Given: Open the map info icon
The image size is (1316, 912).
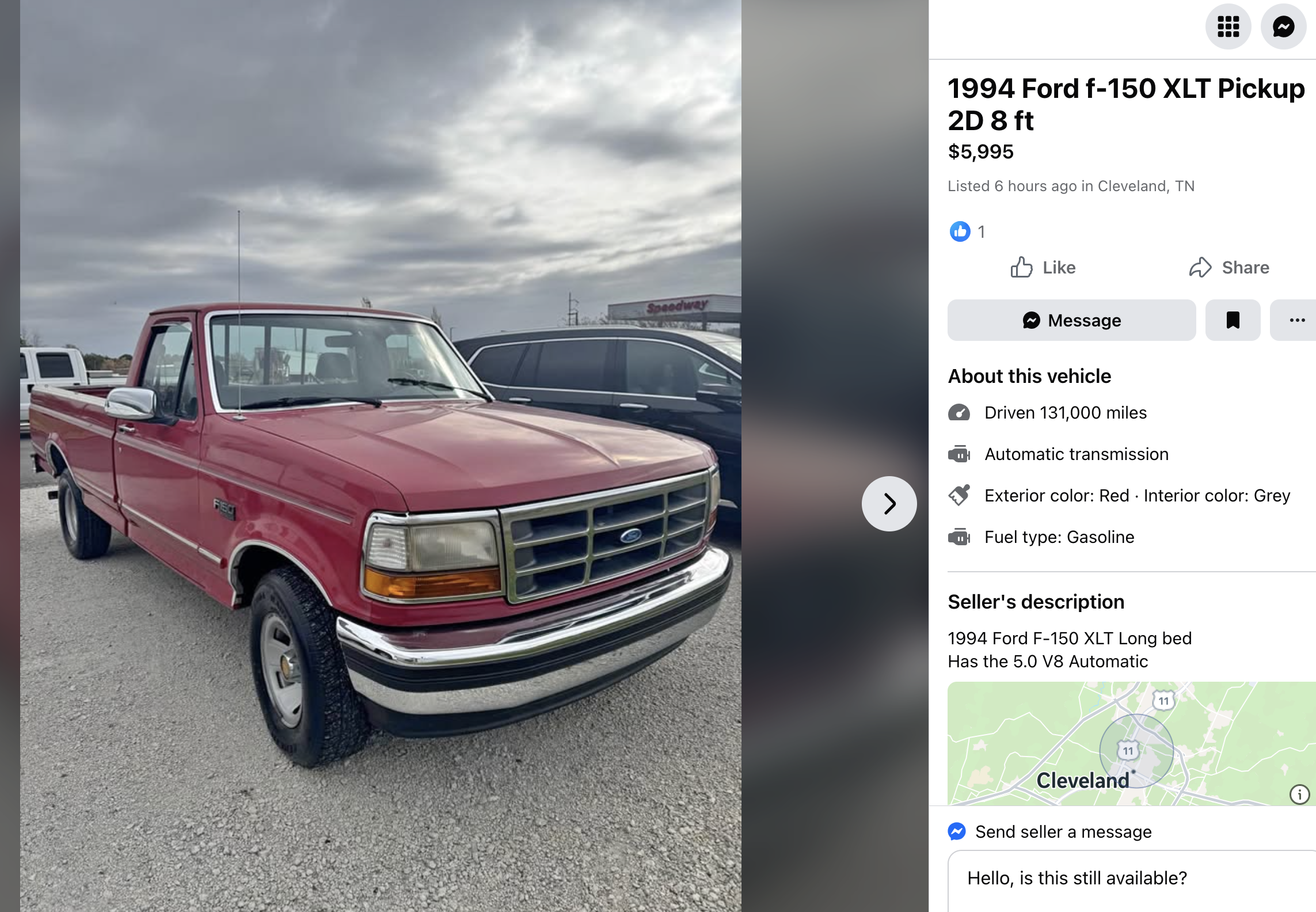Looking at the screenshot, I should [1299, 795].
